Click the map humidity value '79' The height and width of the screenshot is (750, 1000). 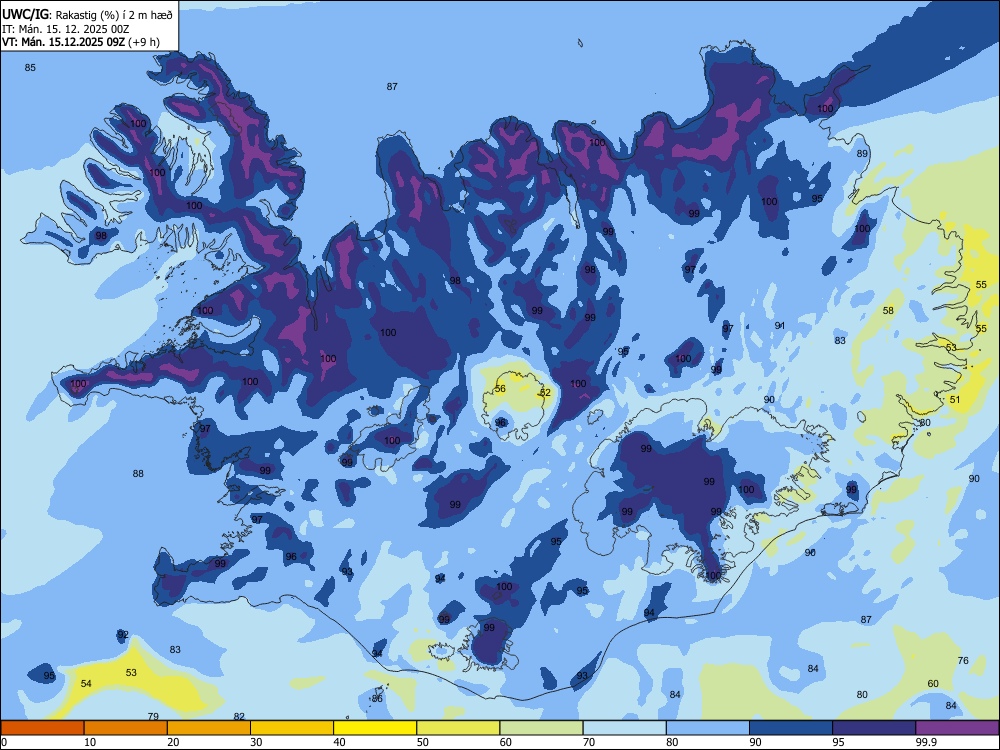click(x=153, y=716)
